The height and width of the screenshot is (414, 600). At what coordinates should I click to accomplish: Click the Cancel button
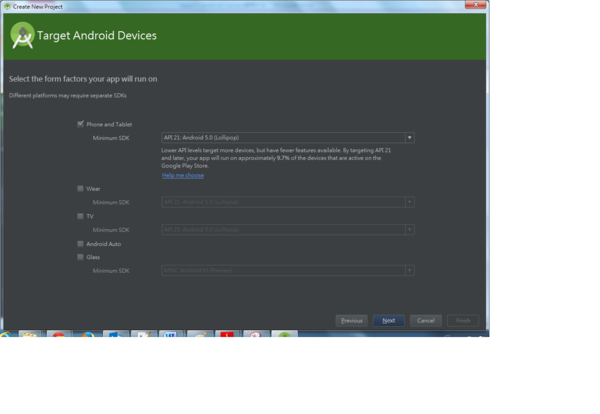(425, 320)
